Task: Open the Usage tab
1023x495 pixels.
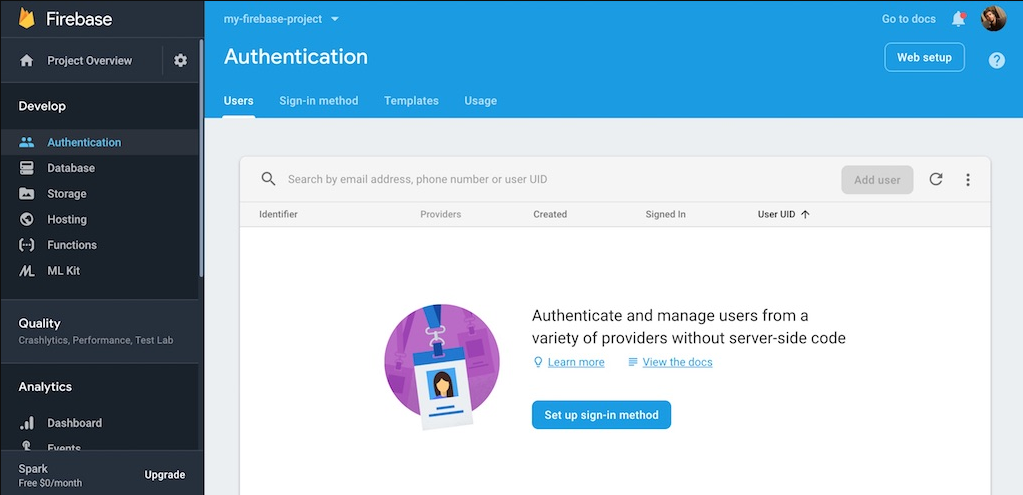Action: [x=480, y=101]
